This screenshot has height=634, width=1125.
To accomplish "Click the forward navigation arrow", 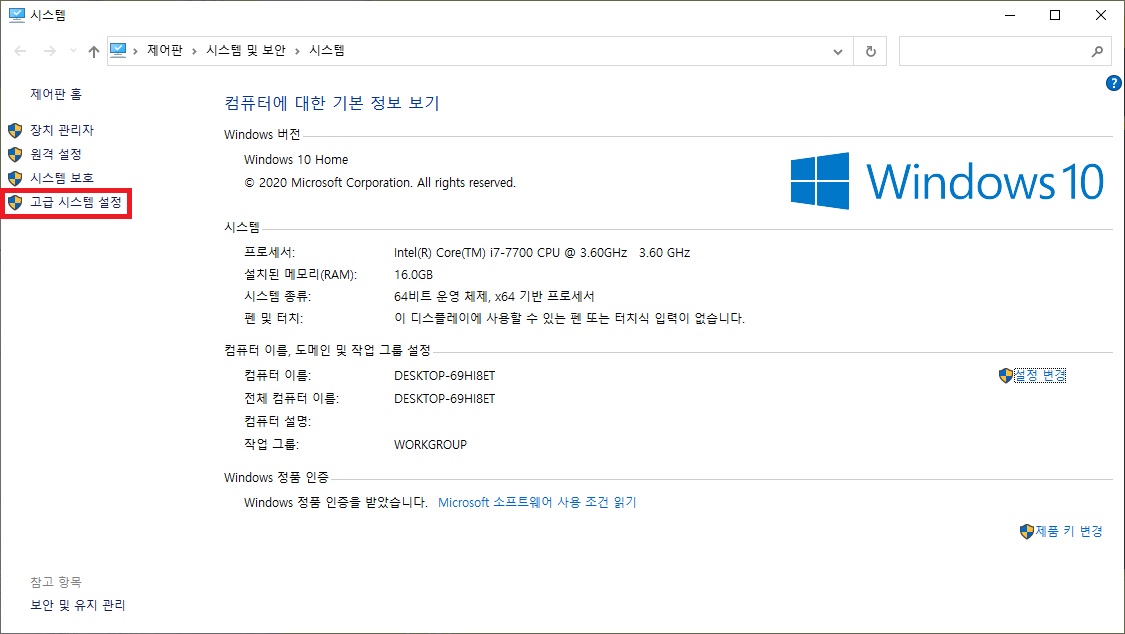I will pyautogui.click(x=50, y=51).
